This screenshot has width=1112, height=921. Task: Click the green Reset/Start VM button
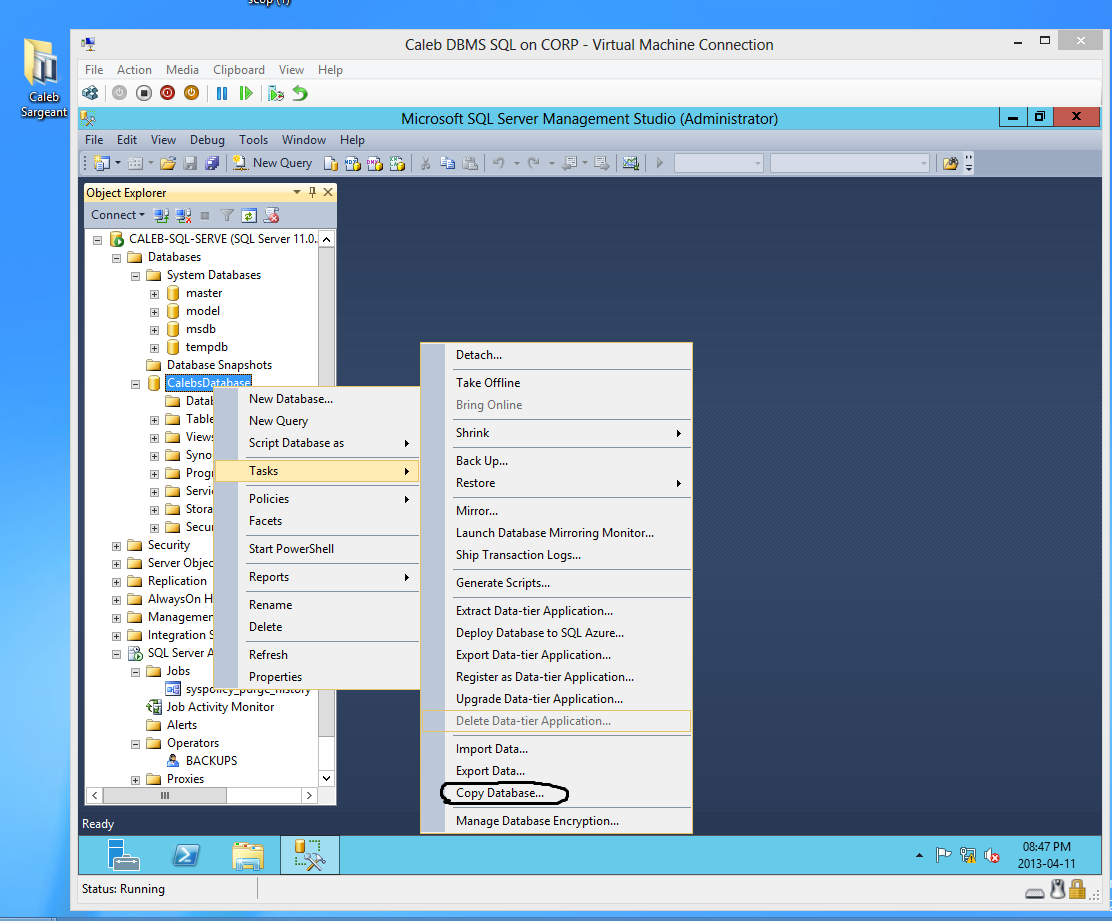[246, 93]
